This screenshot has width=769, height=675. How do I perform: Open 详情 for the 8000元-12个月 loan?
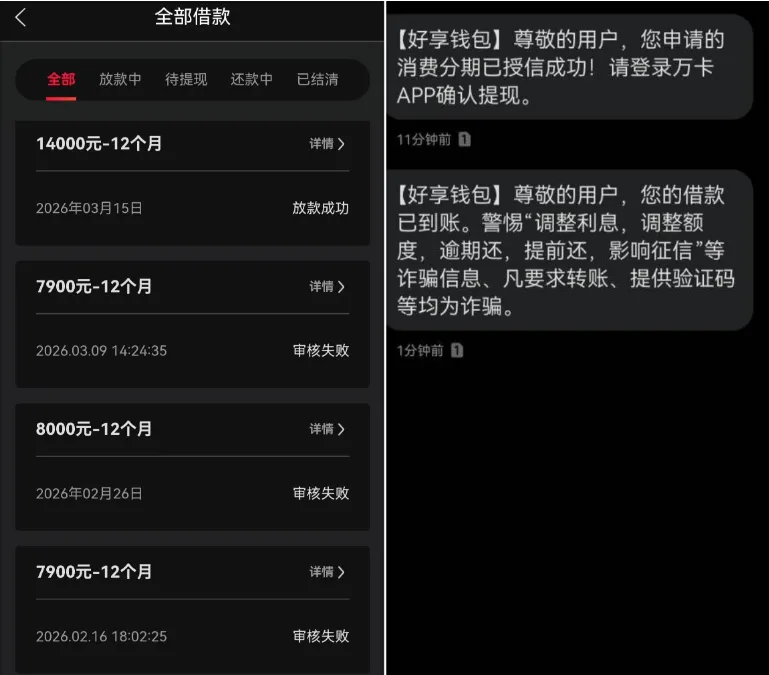coord(327,429)
